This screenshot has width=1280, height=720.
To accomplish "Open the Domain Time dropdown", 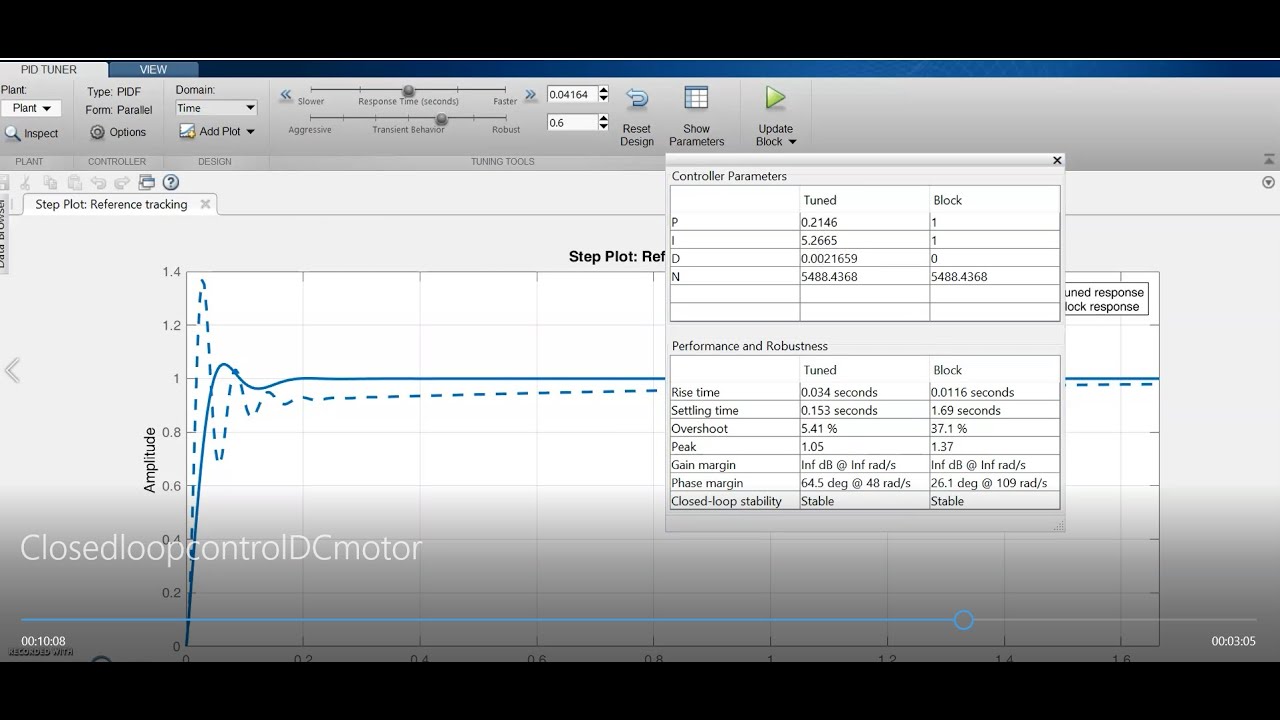I will tap(217, 108).
